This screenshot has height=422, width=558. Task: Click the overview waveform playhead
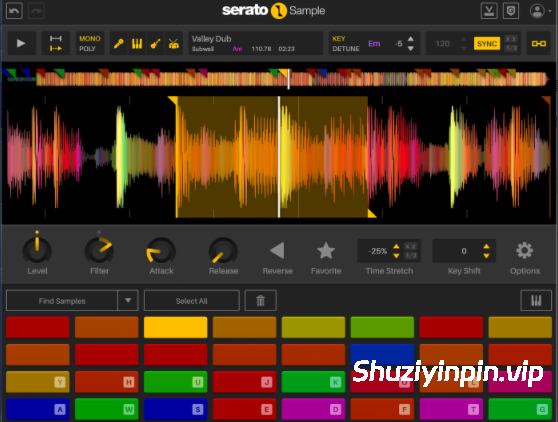point(289,79)
